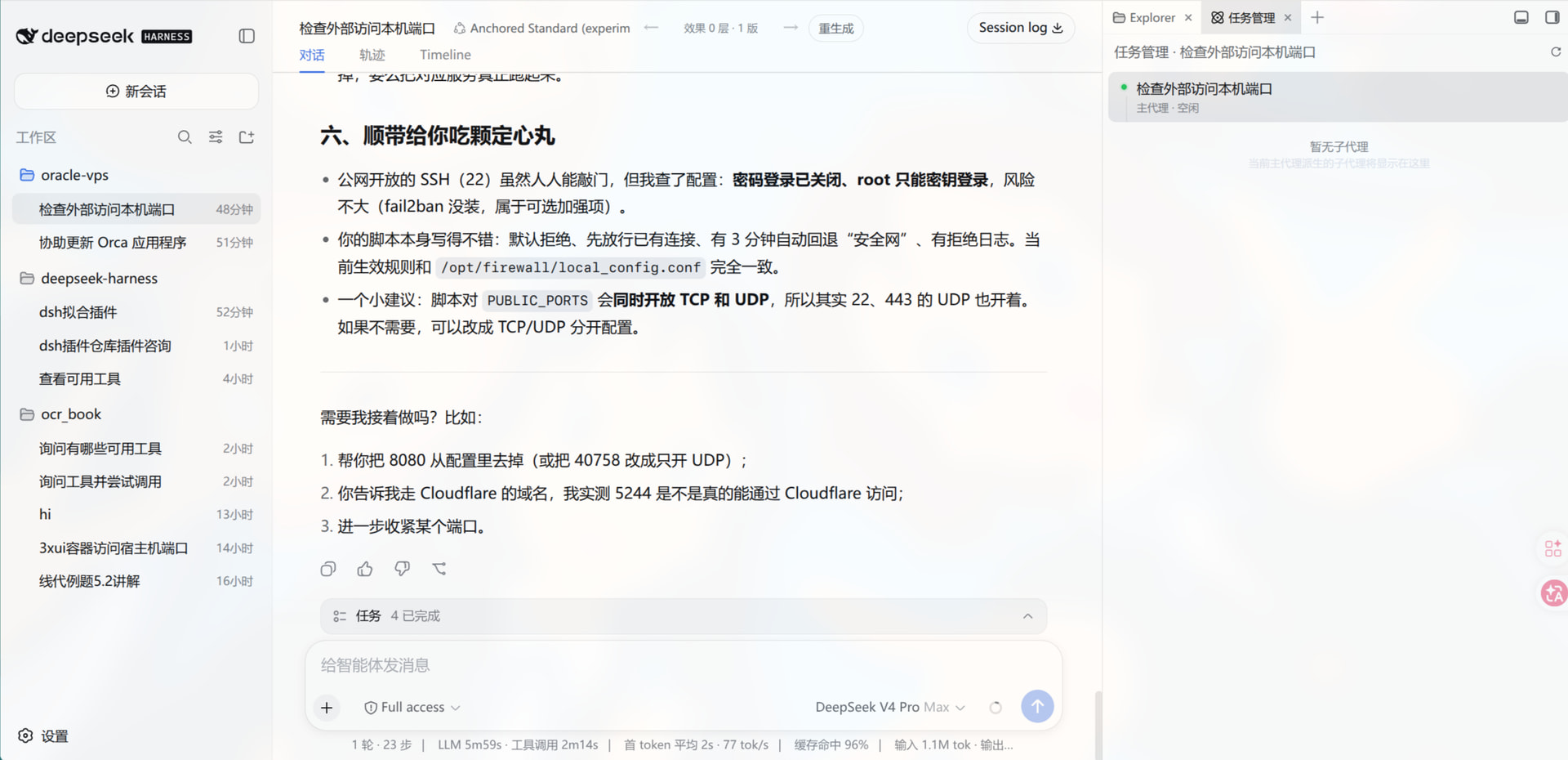
Task: Switch to the 轨迹 tab
Action: (x=372, y=55)
